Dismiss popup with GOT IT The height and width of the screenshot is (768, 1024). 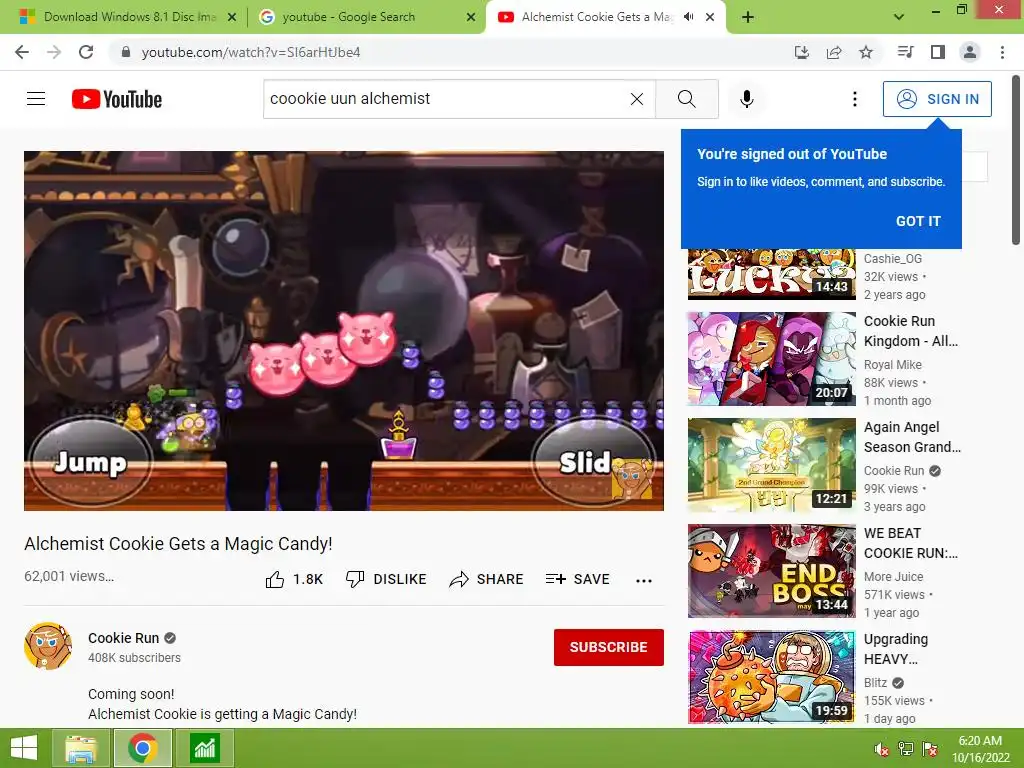coord(918,221)
